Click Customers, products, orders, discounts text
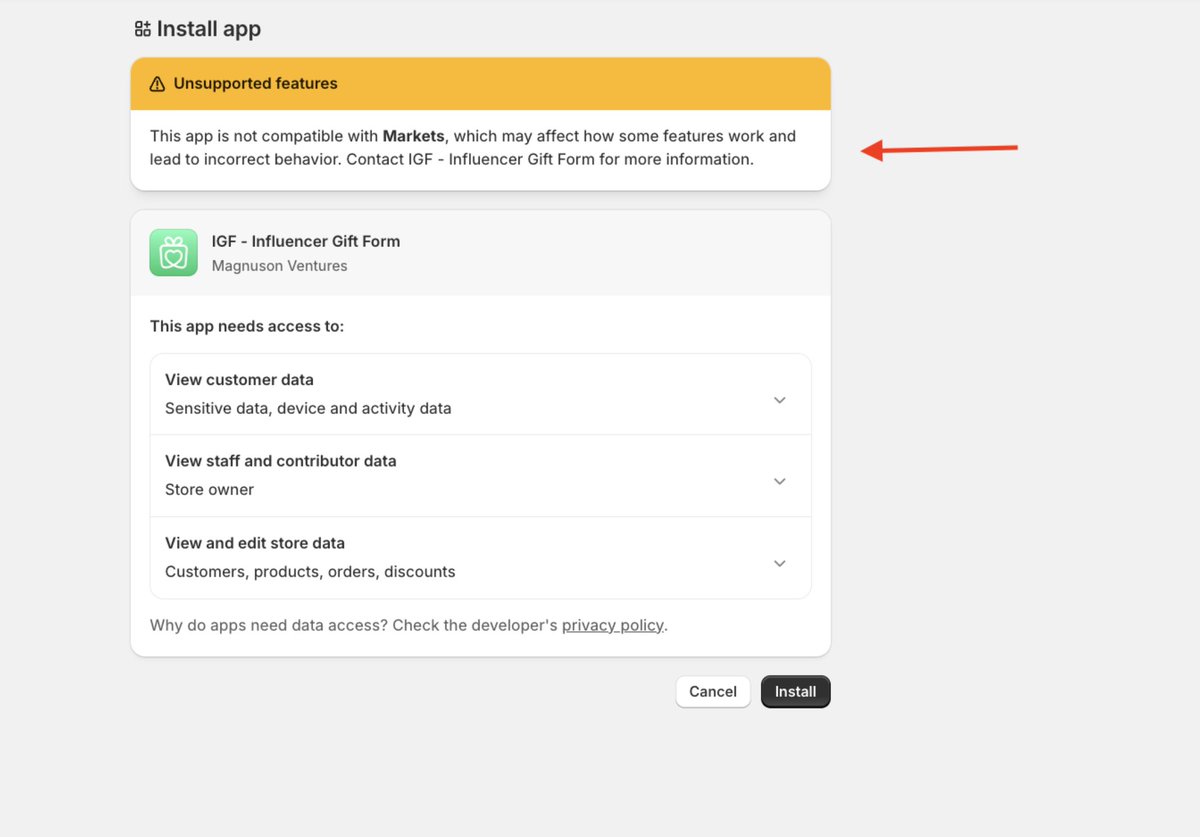This screenshot has height=837, width=1200. pos(310,572)
